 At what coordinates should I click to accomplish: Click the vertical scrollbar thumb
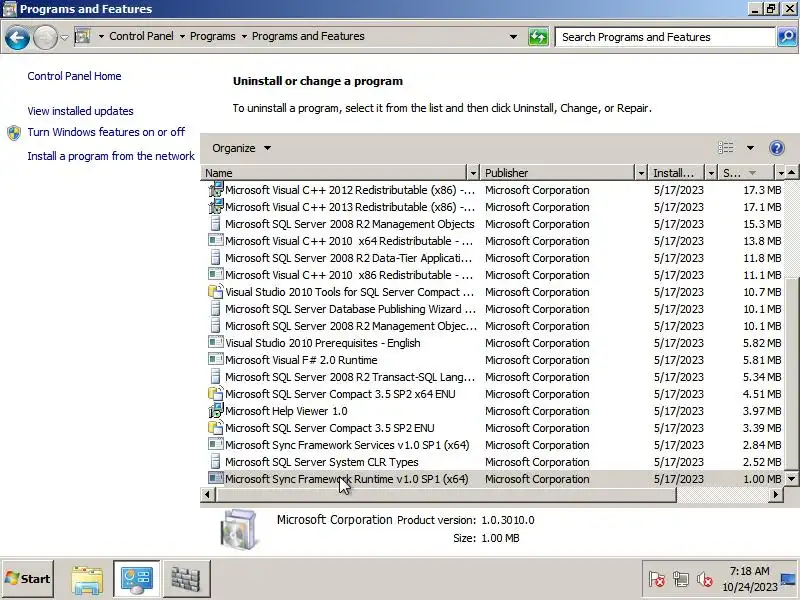click(x=791, y=373)
